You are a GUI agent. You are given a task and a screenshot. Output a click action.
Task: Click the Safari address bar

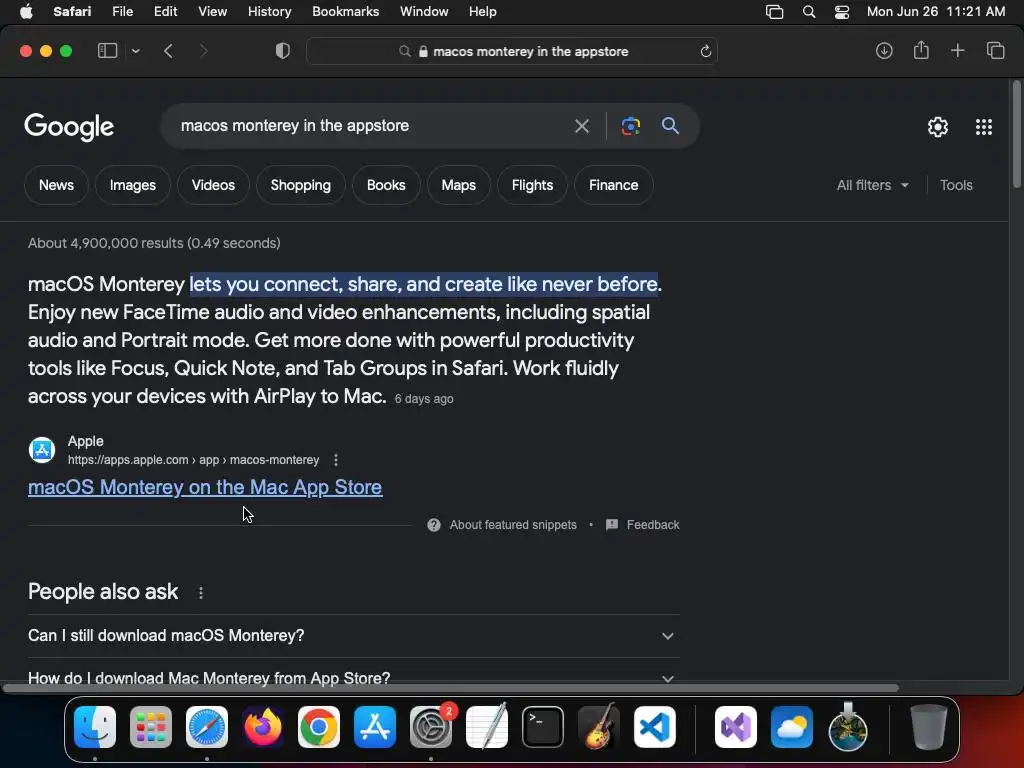[511, 51]
